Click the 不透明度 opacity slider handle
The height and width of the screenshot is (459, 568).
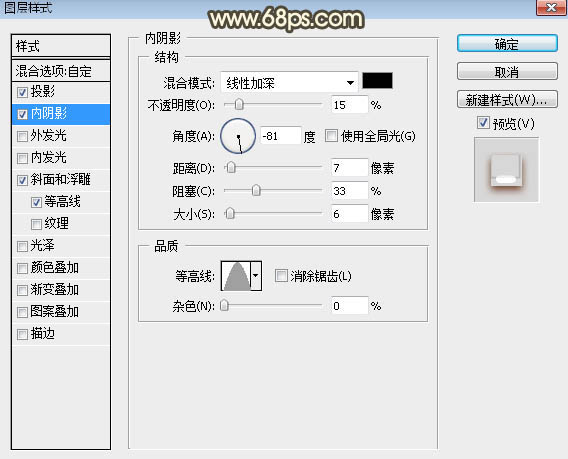point(239,105)
